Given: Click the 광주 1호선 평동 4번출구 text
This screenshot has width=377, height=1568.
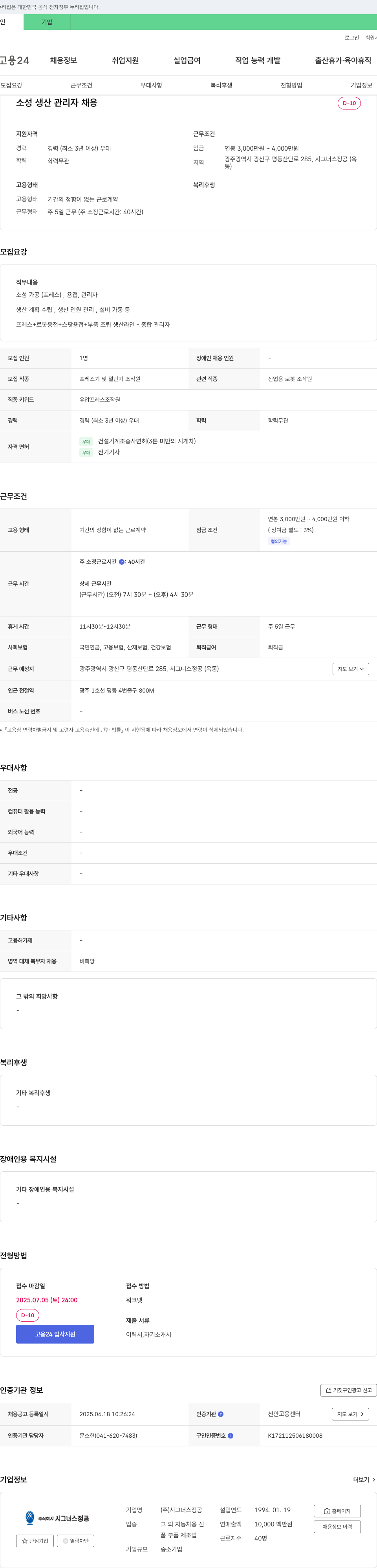Looking at the screenshot, I should [x=117, y=690].
